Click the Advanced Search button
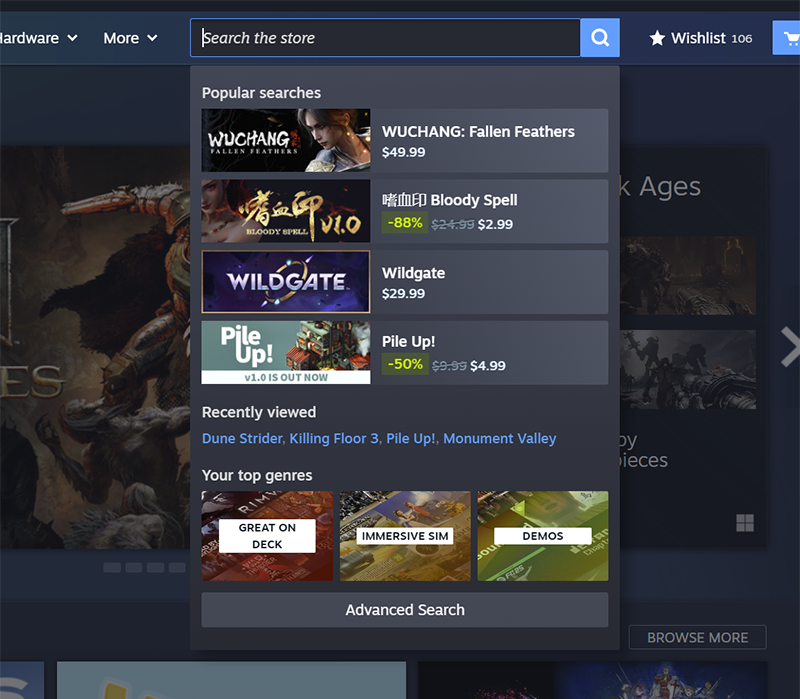Screen dimensions: 800x699 [x=405, y=610]
